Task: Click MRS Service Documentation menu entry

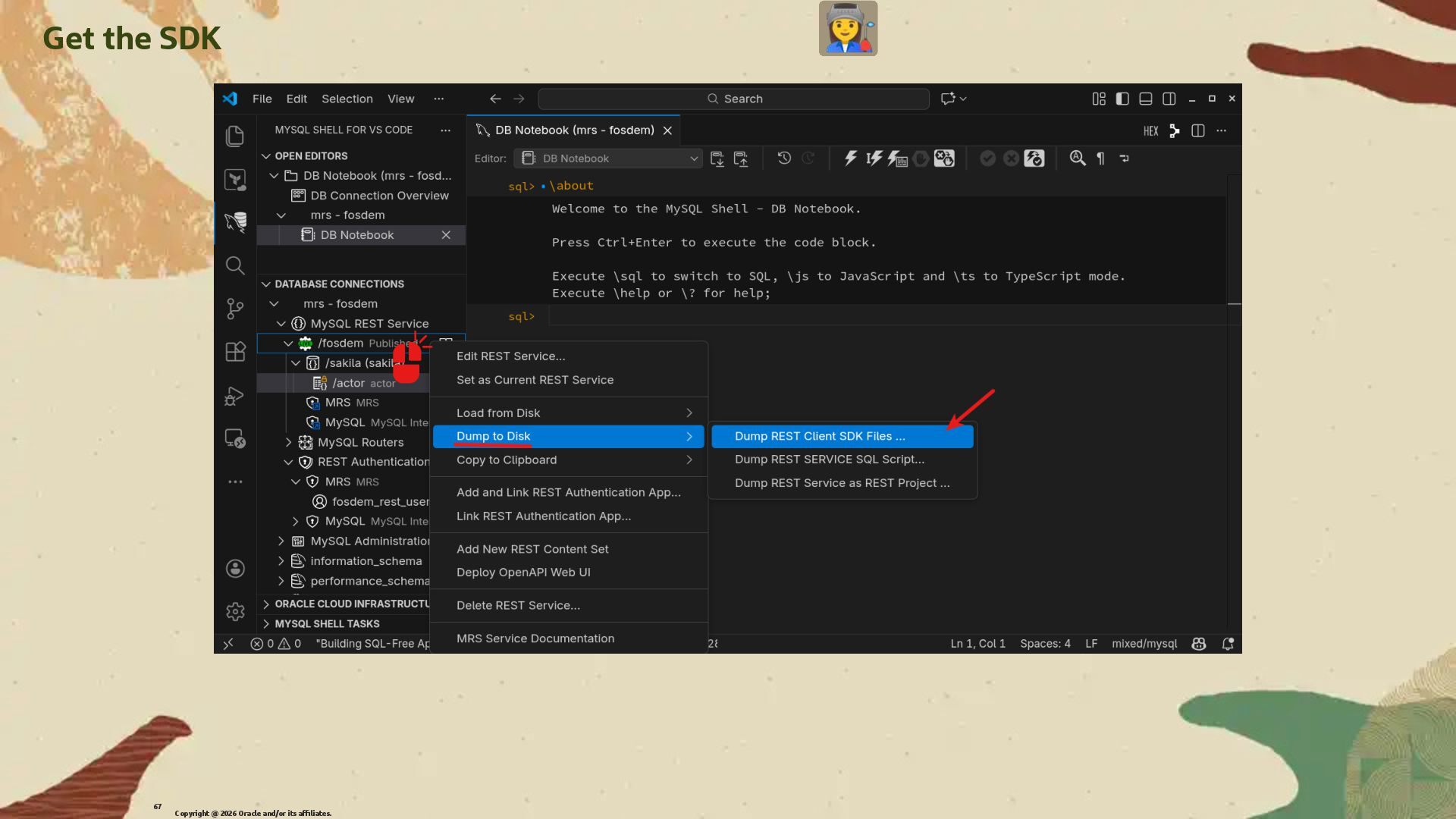Action: tap(535, 638)
